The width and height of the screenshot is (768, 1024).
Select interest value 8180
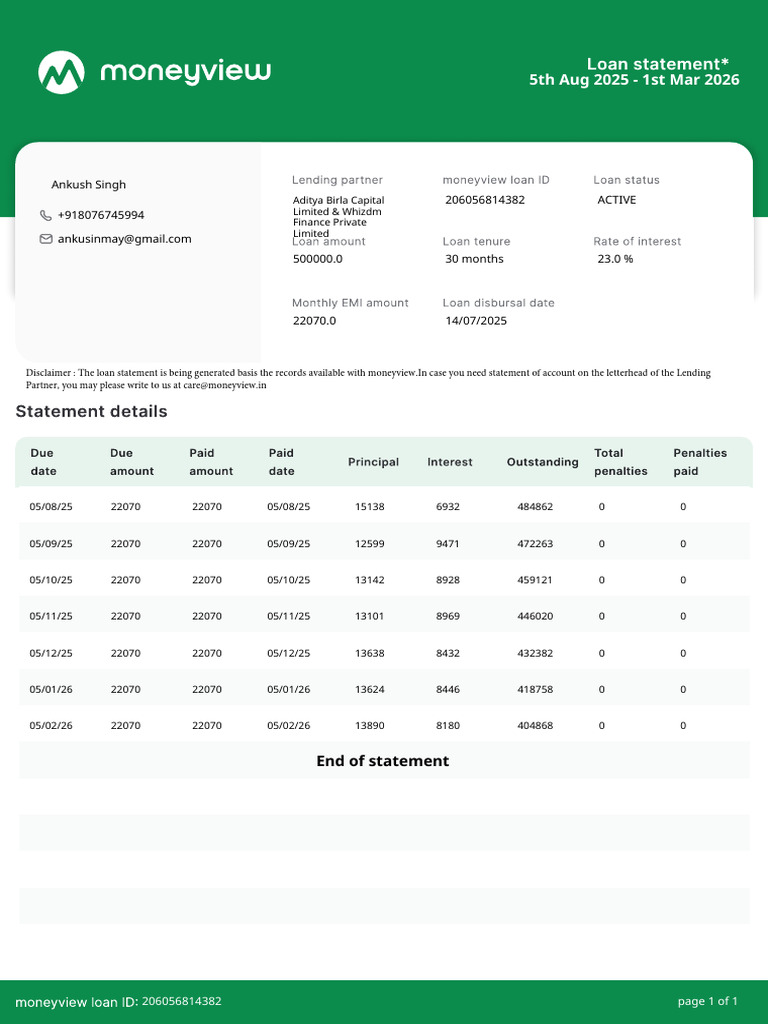click(x=448, y=726)
